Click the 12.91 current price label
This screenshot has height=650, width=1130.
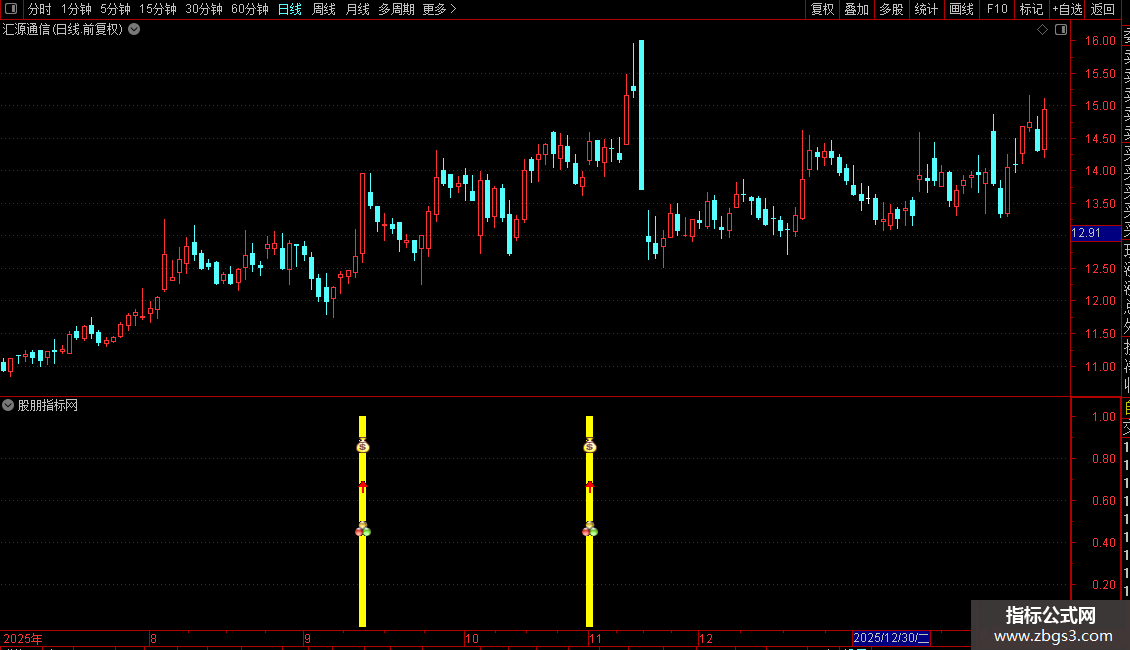1095,233
